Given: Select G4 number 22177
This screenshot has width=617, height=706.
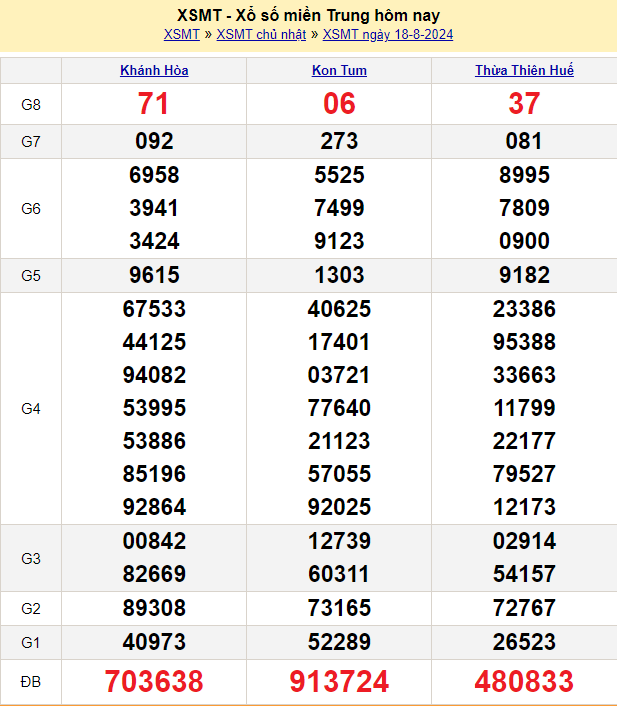Looking at the screenshot, I should (x=524, y=441).
